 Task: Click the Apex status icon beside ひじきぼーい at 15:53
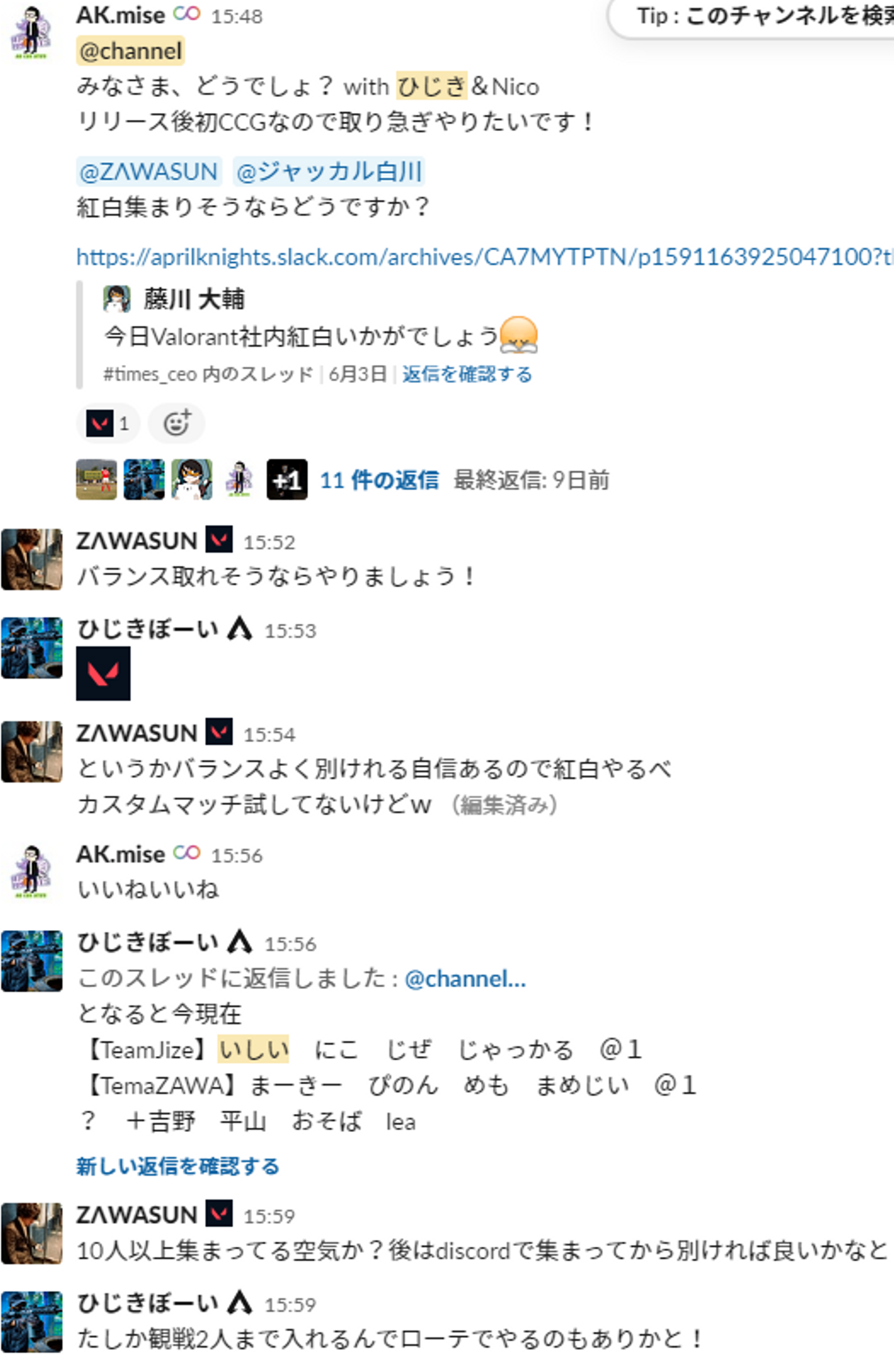240,629
